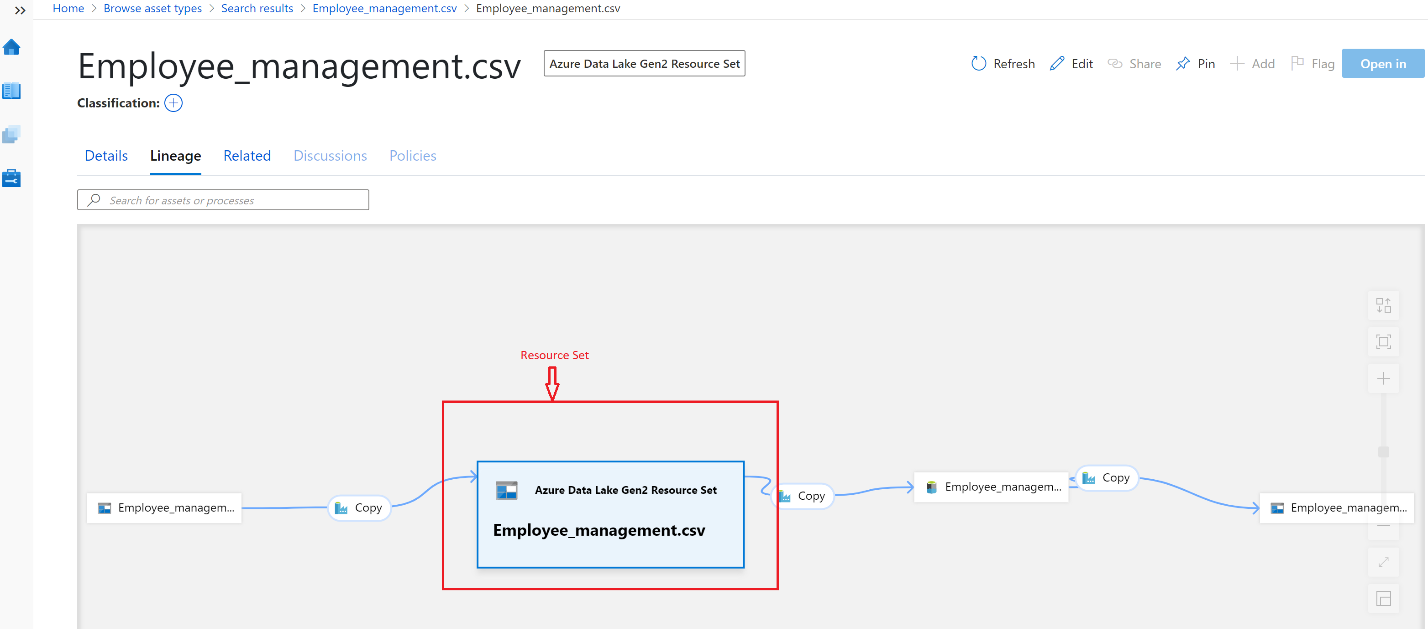Screen dimensions: 1428x629
Task: Go to Home in the breadcrumb
Action: pyautogui.click(x=69, y=8)
